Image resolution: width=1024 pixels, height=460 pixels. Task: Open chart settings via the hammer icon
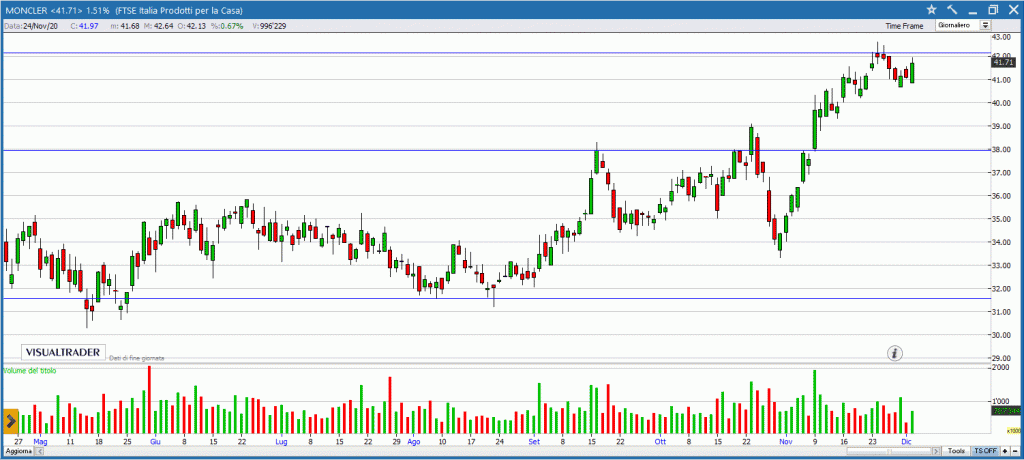(952, 9)
